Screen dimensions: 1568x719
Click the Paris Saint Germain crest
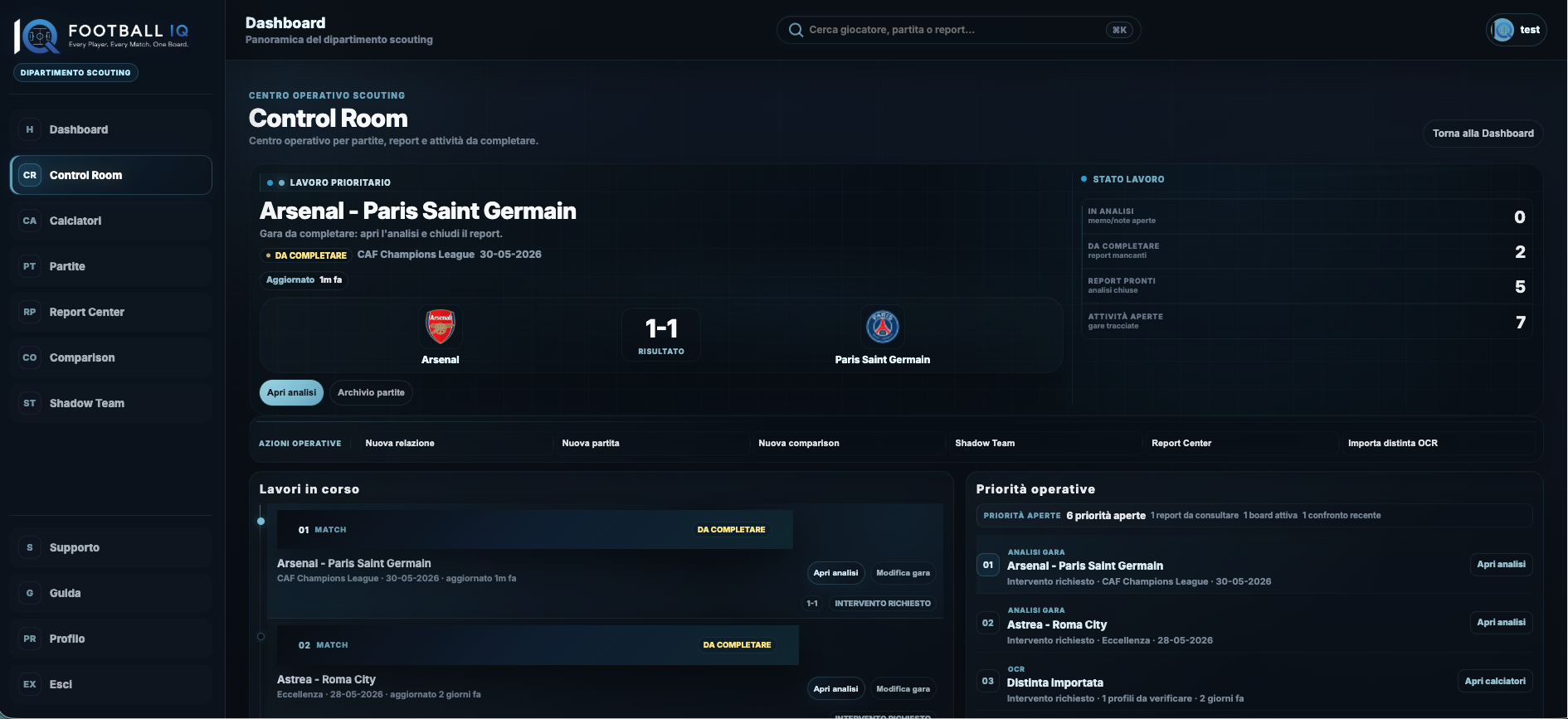pos(883,326)
